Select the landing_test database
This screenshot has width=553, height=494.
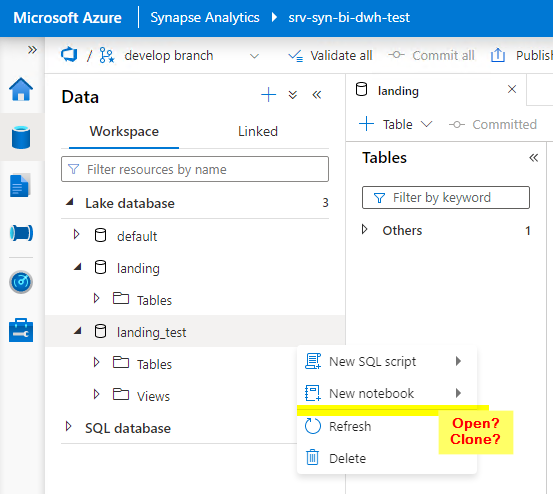[151, 332]
